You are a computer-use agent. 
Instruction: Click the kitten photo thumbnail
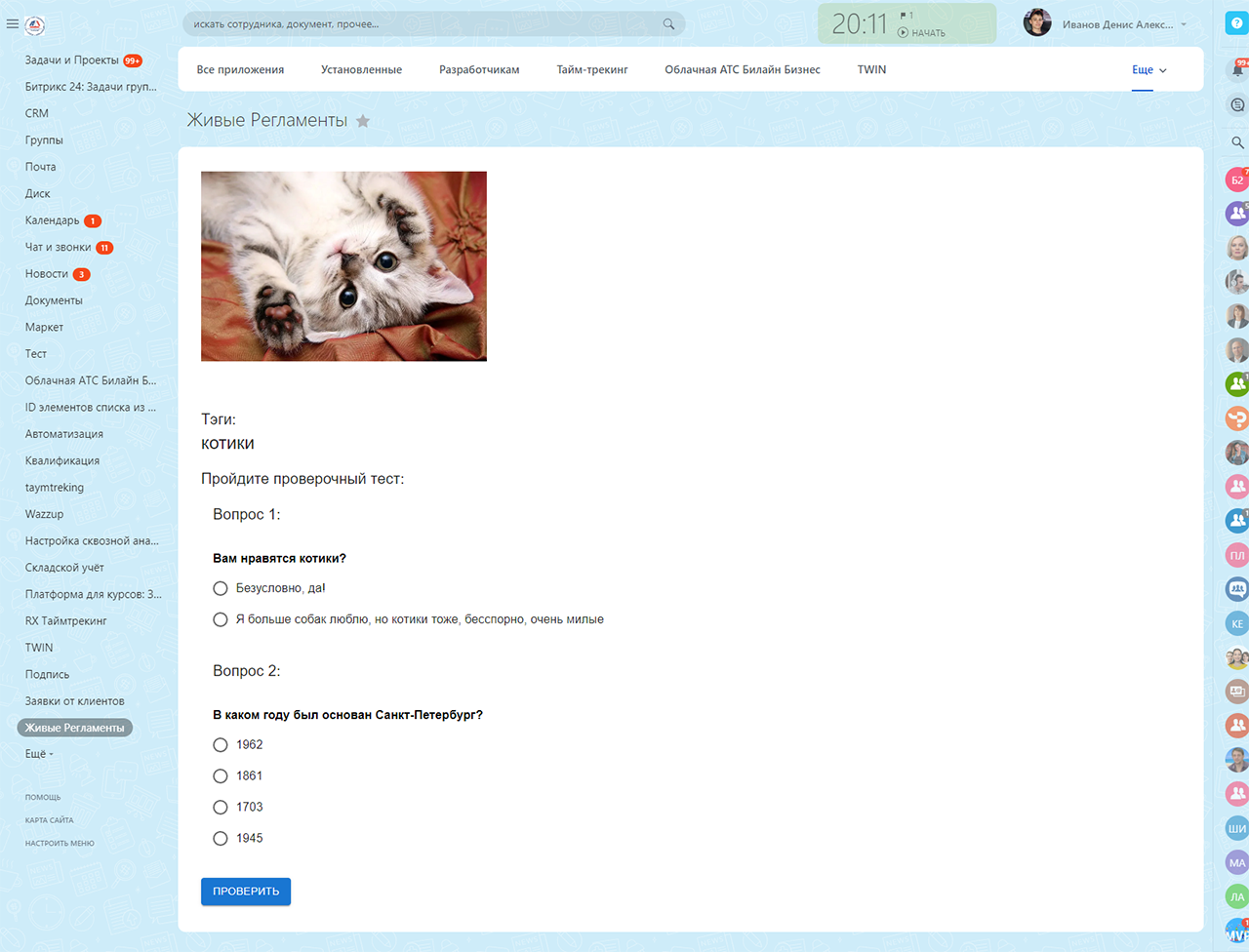343,266
